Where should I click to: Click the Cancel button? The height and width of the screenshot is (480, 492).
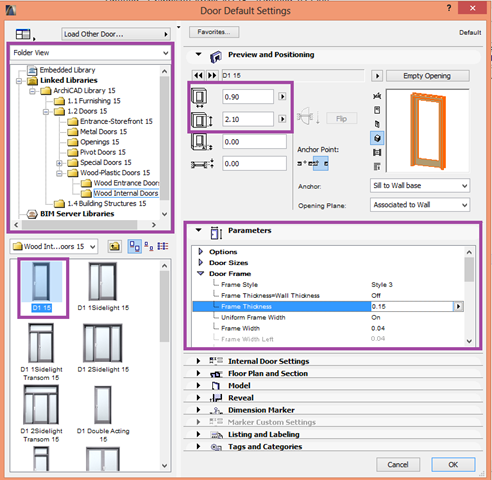coord(398,465)
